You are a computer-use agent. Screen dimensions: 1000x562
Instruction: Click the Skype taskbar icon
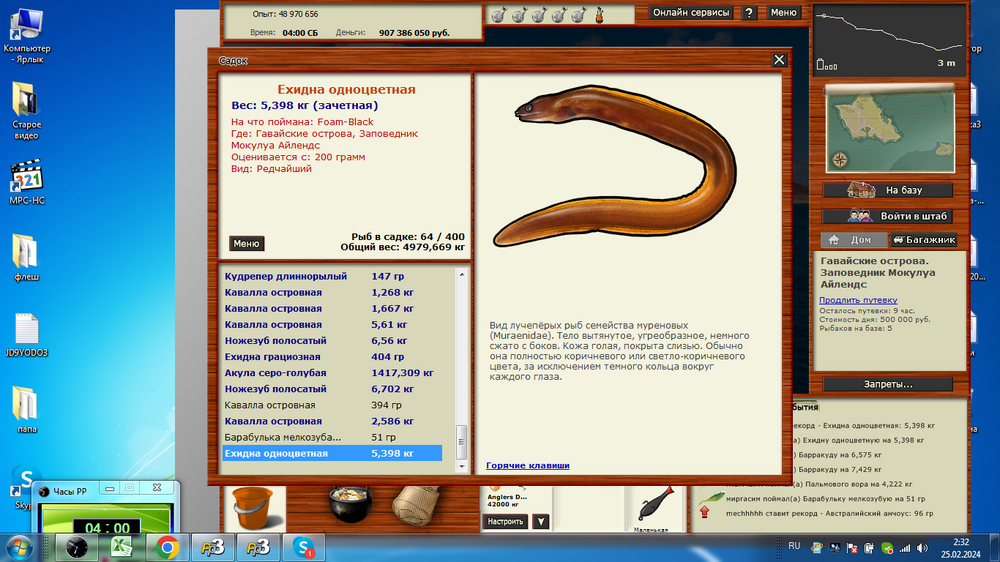(x=304, y=547)
